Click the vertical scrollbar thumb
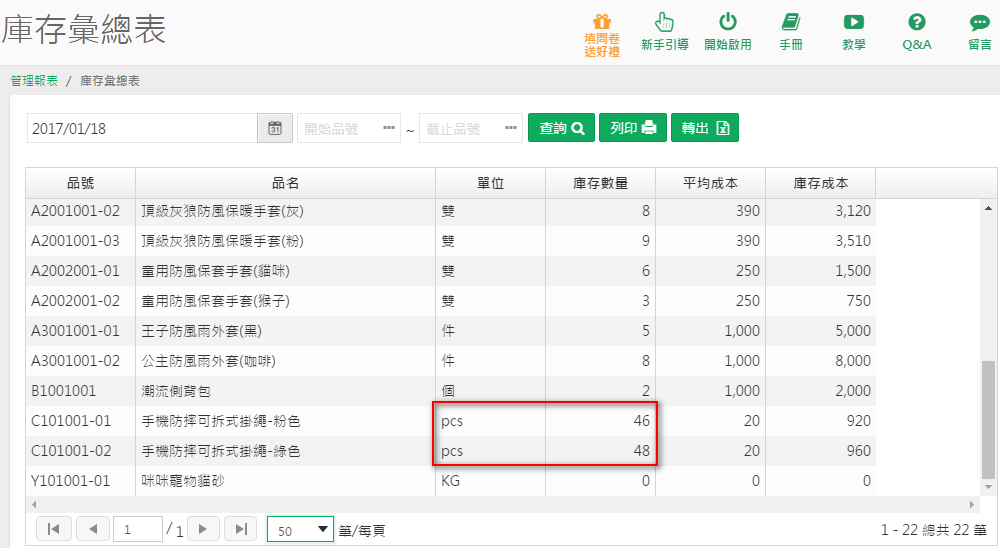The width and height of the screenshot is (1000, 548). tap(988, 420)
